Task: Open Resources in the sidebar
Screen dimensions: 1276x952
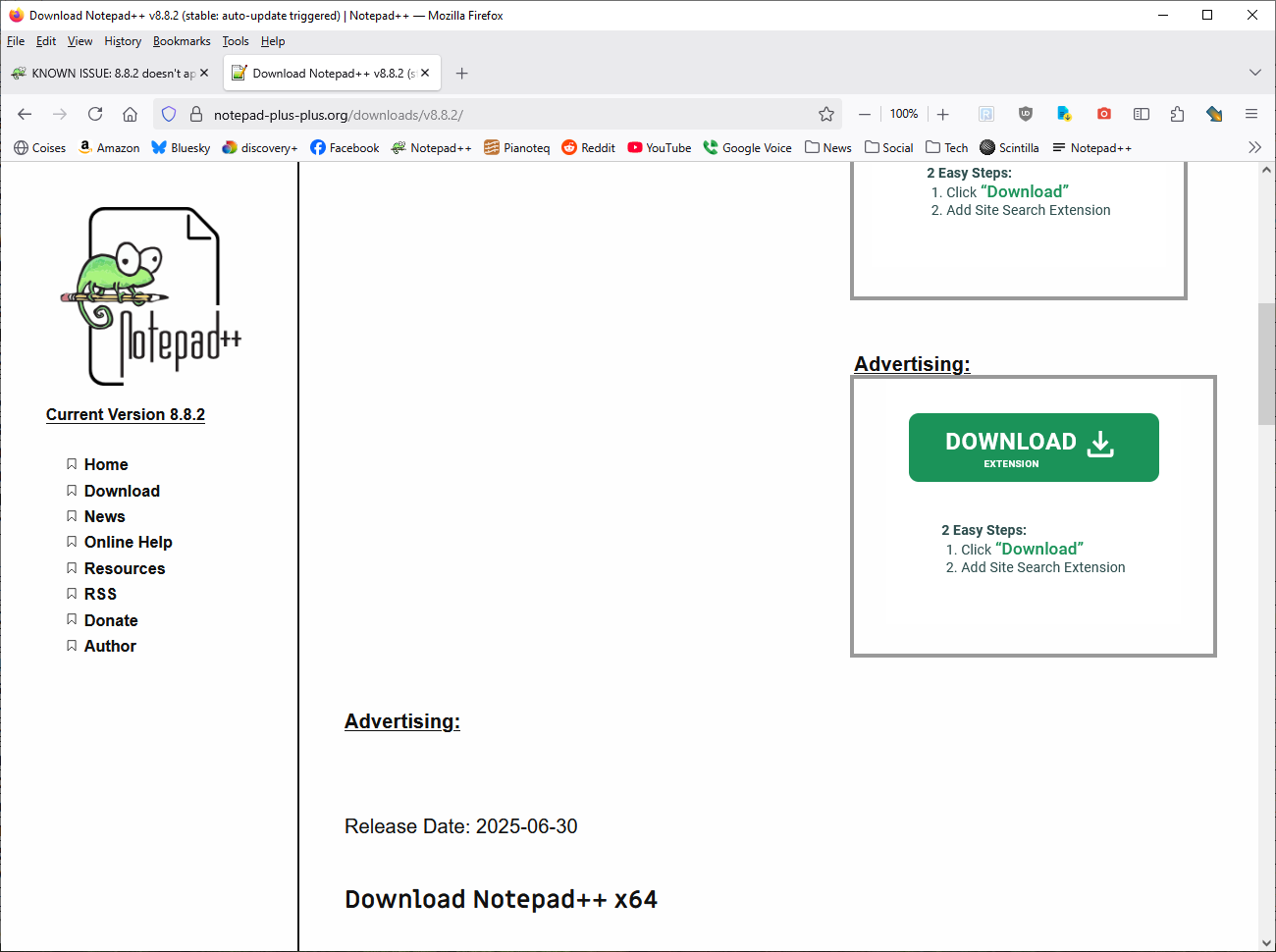Action: pyautogui.click(x=125, y=568)
